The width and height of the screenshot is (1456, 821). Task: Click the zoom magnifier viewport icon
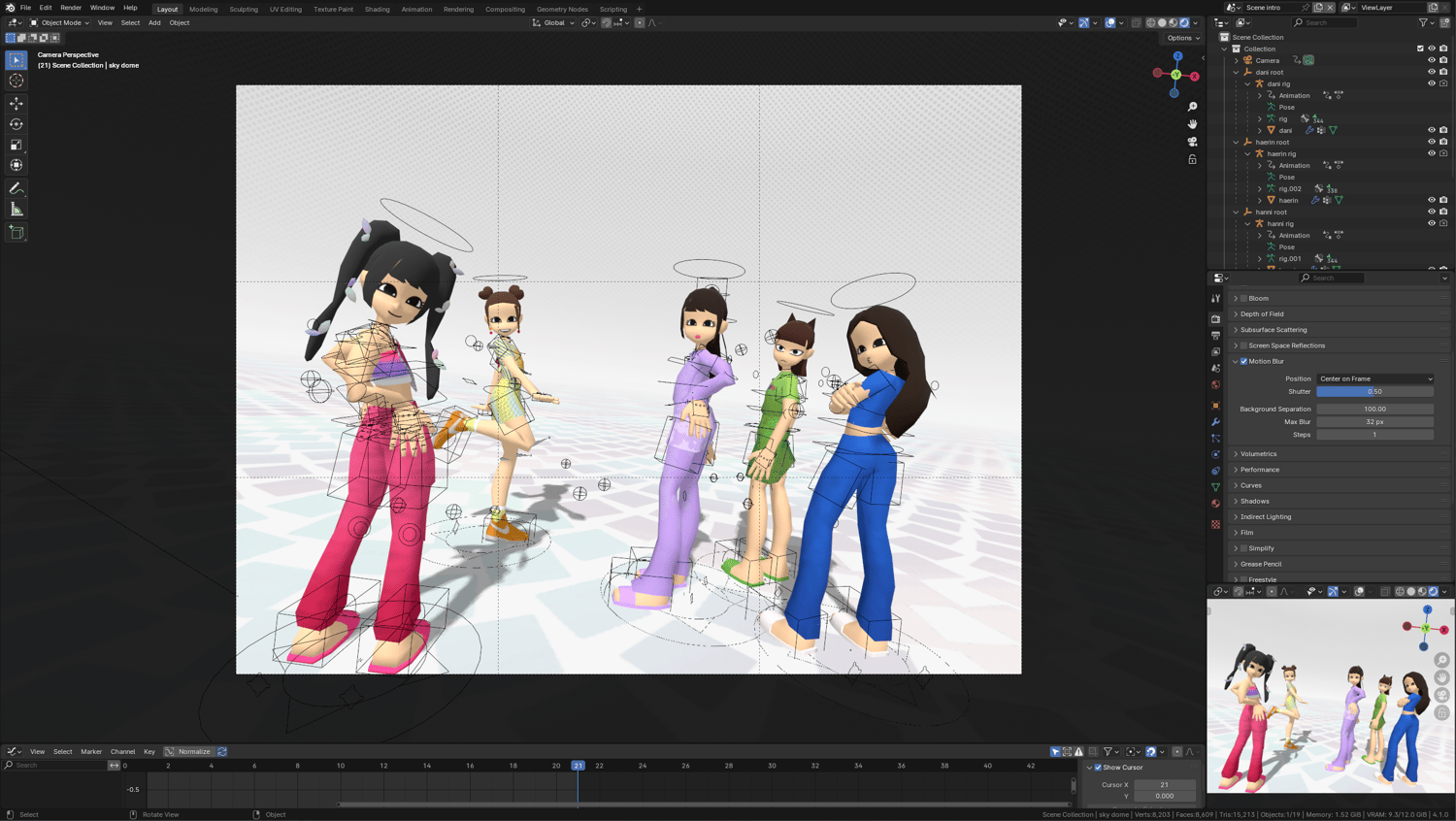pyautogui.click(x=1192, y=107)
